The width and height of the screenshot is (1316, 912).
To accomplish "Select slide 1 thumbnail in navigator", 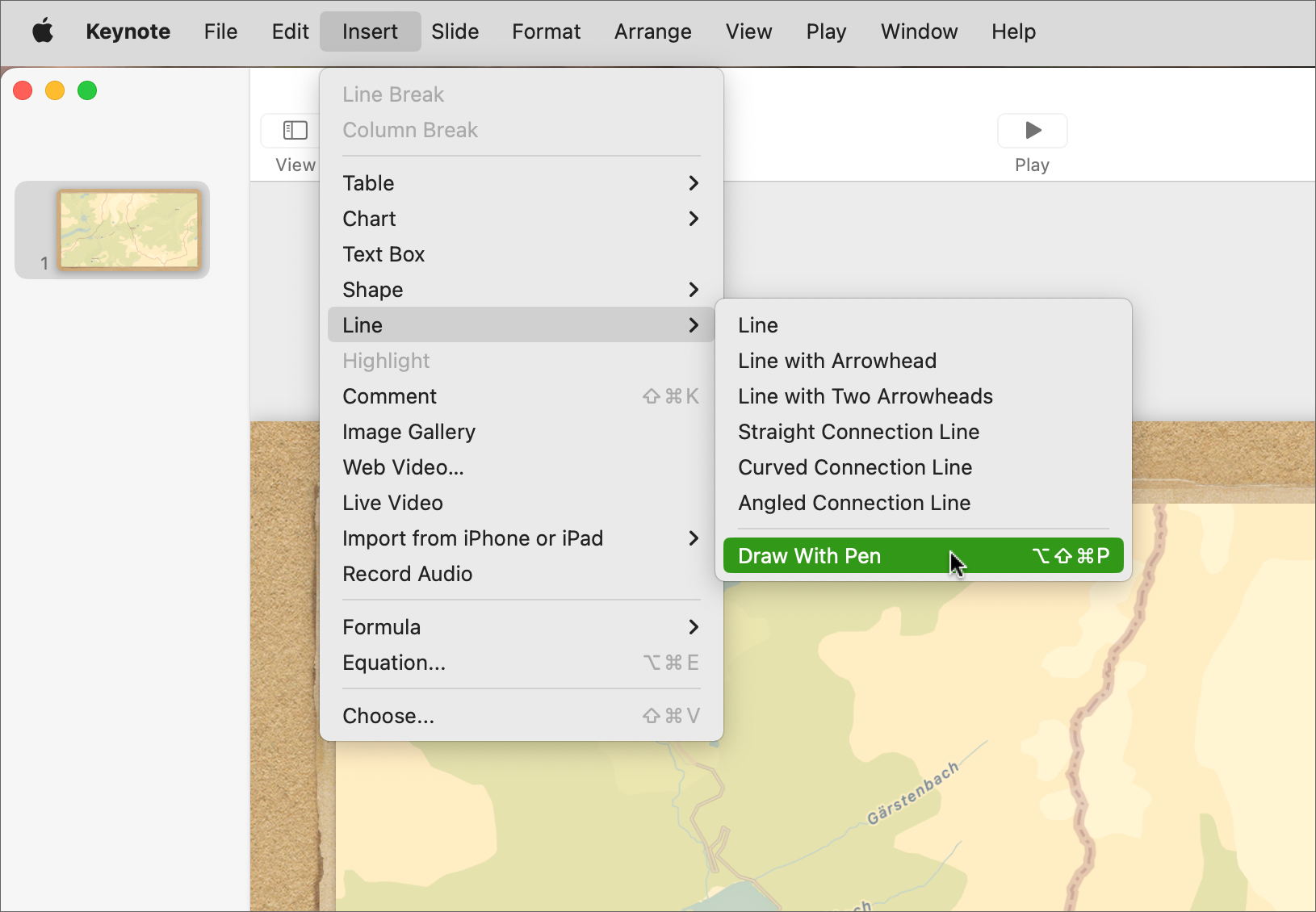I will click(128, 230).
